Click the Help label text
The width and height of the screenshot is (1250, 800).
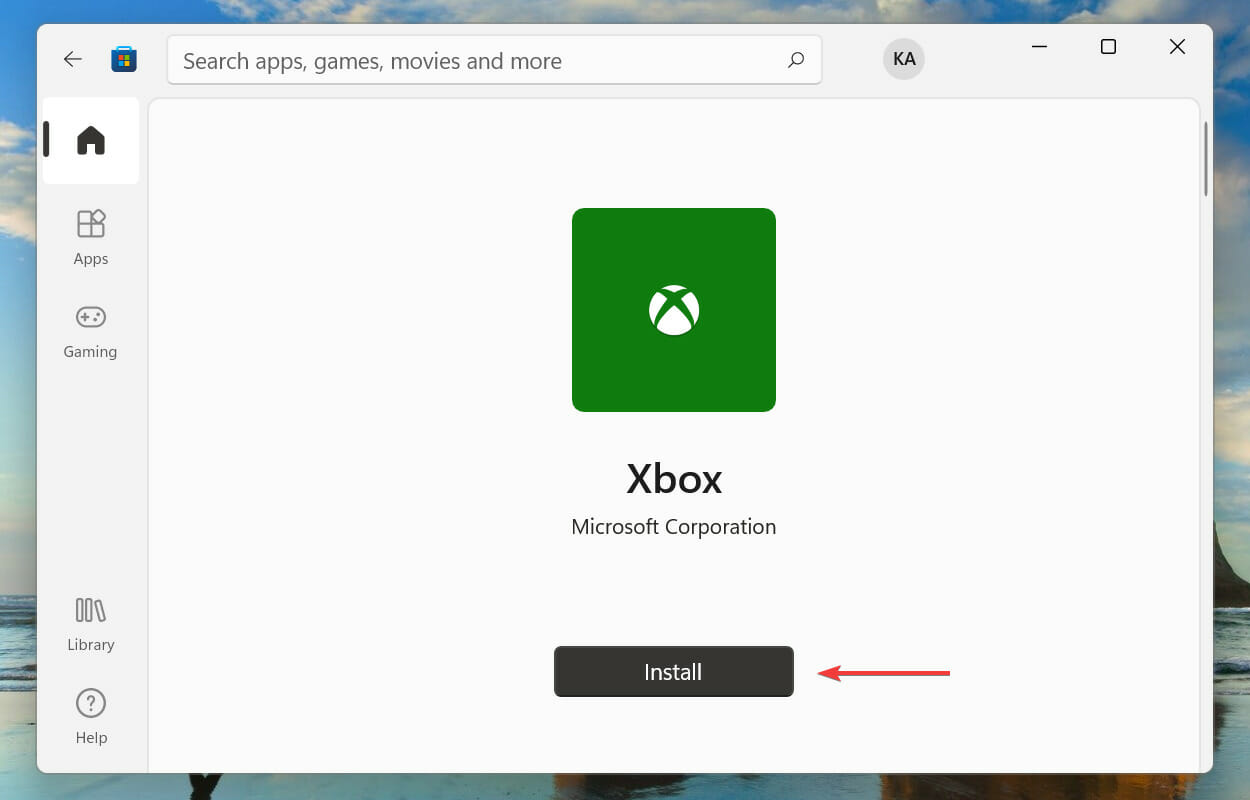tap(90, 737)
